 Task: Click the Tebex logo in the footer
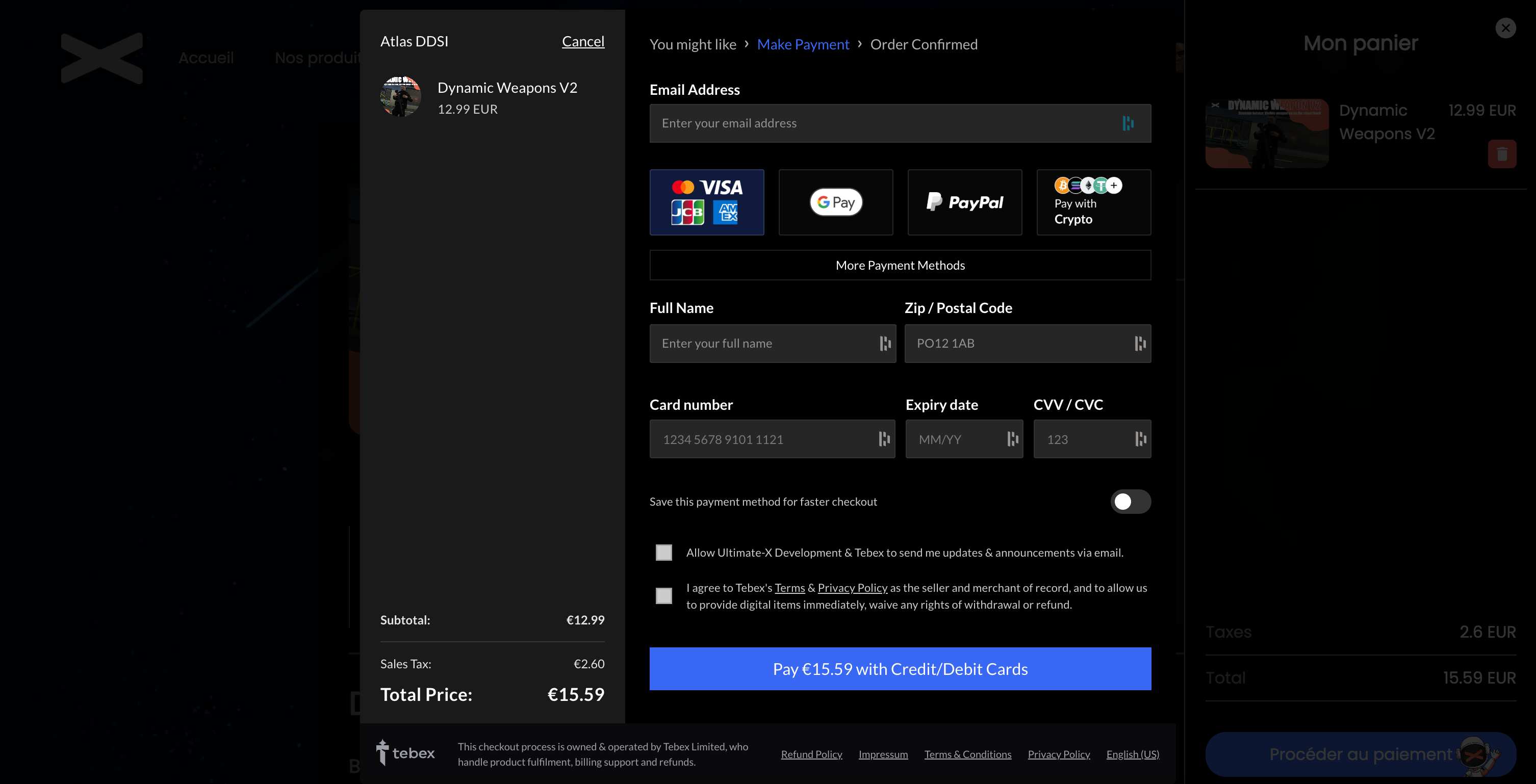[x=405, y=752]
